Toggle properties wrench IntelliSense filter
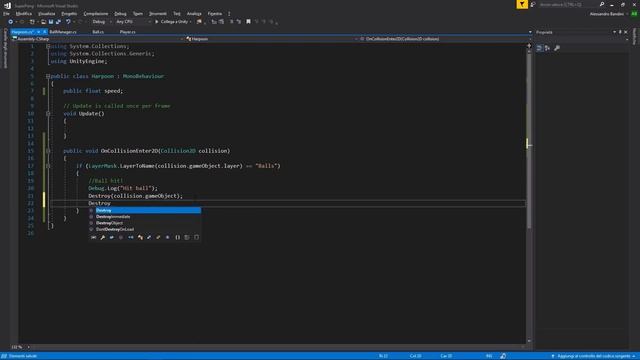Viewport: 640px width, 360px height. coord(102,237)
